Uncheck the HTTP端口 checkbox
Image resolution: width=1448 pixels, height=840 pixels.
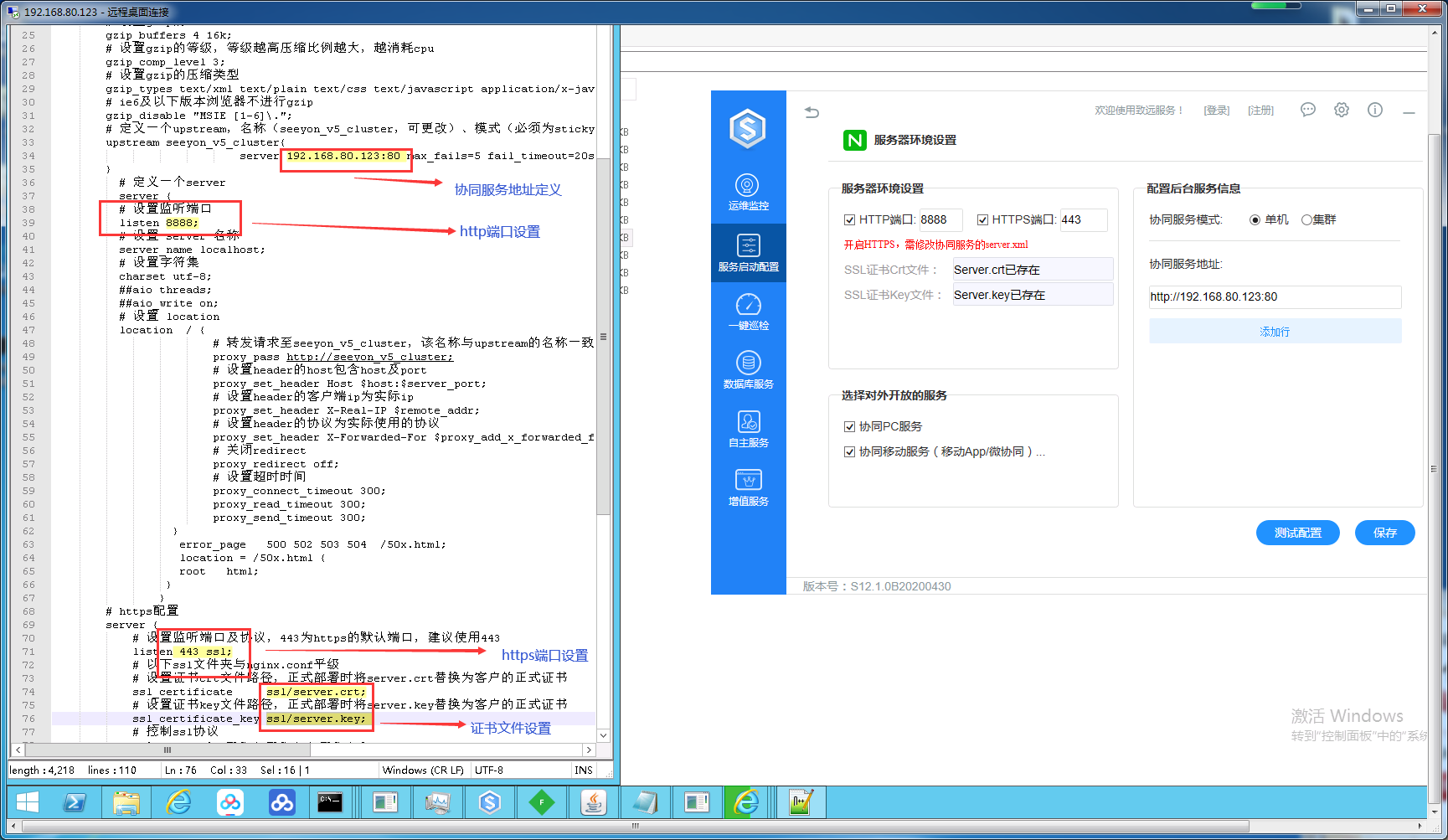click(849, 220)
